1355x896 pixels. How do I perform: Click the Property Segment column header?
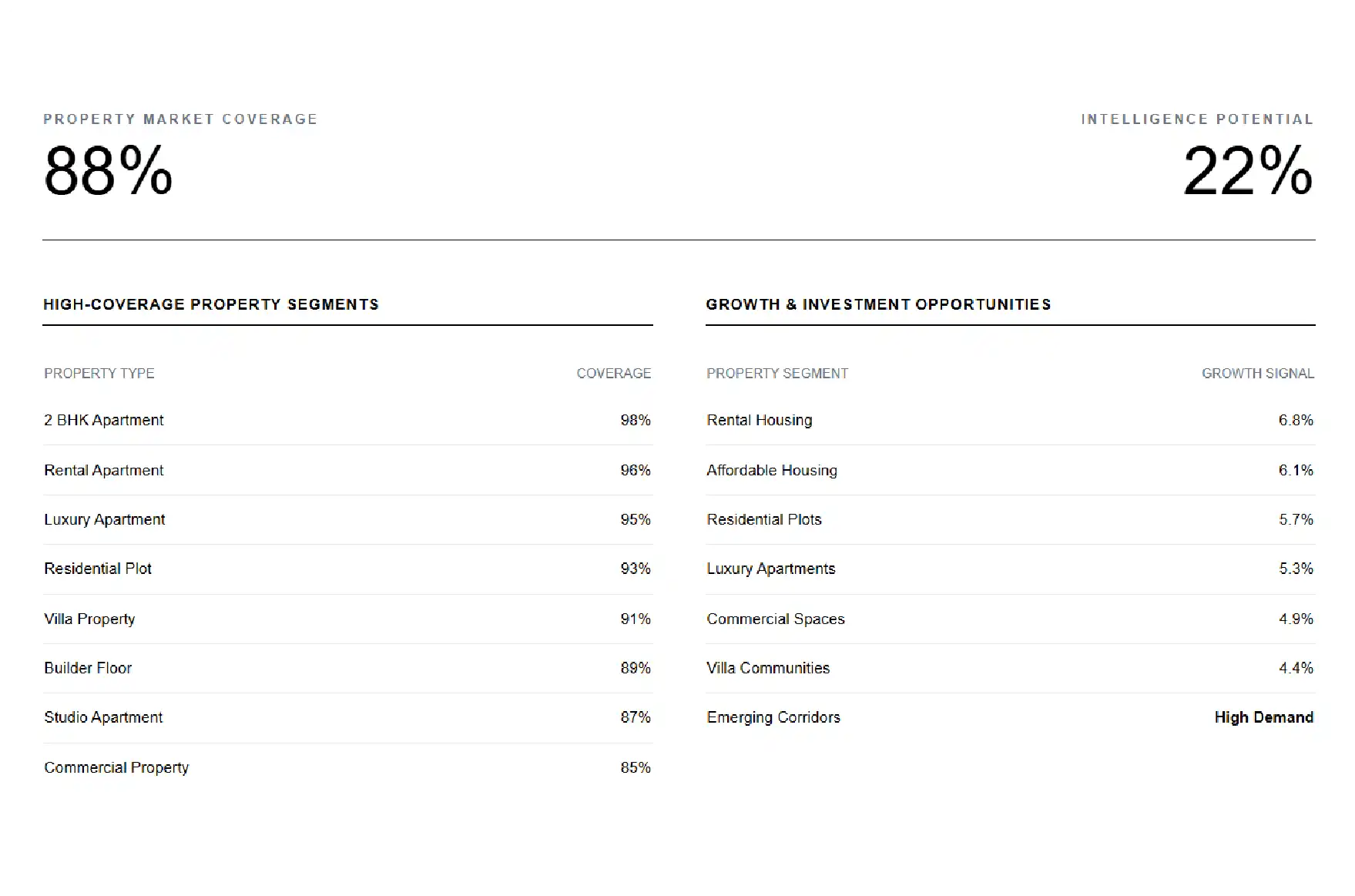click(777, 374)
